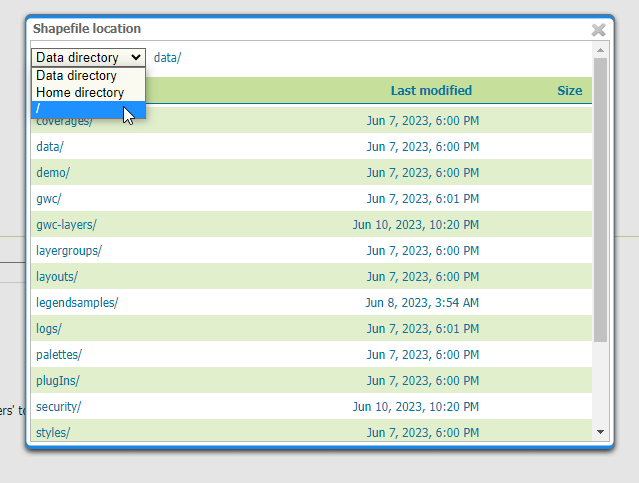This screenshot has height=483, width=639.
Task: Open the gwc-layers/ directory
Action: (66, 224)
